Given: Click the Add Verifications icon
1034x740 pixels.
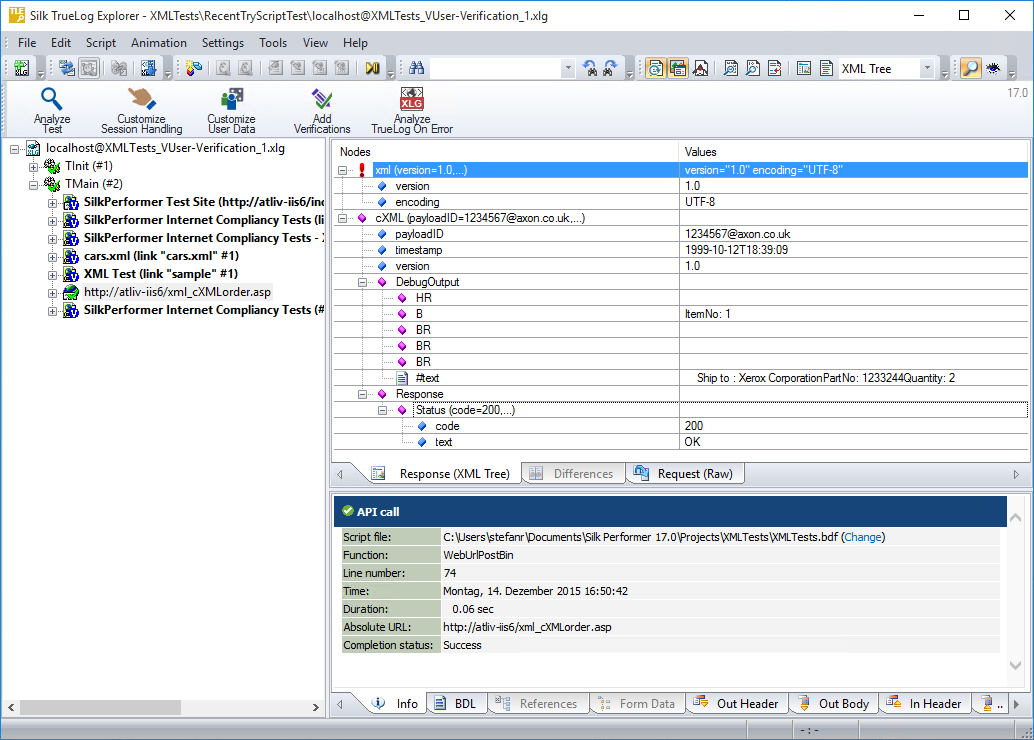Looking at the screenshot, I should [321, 100].
